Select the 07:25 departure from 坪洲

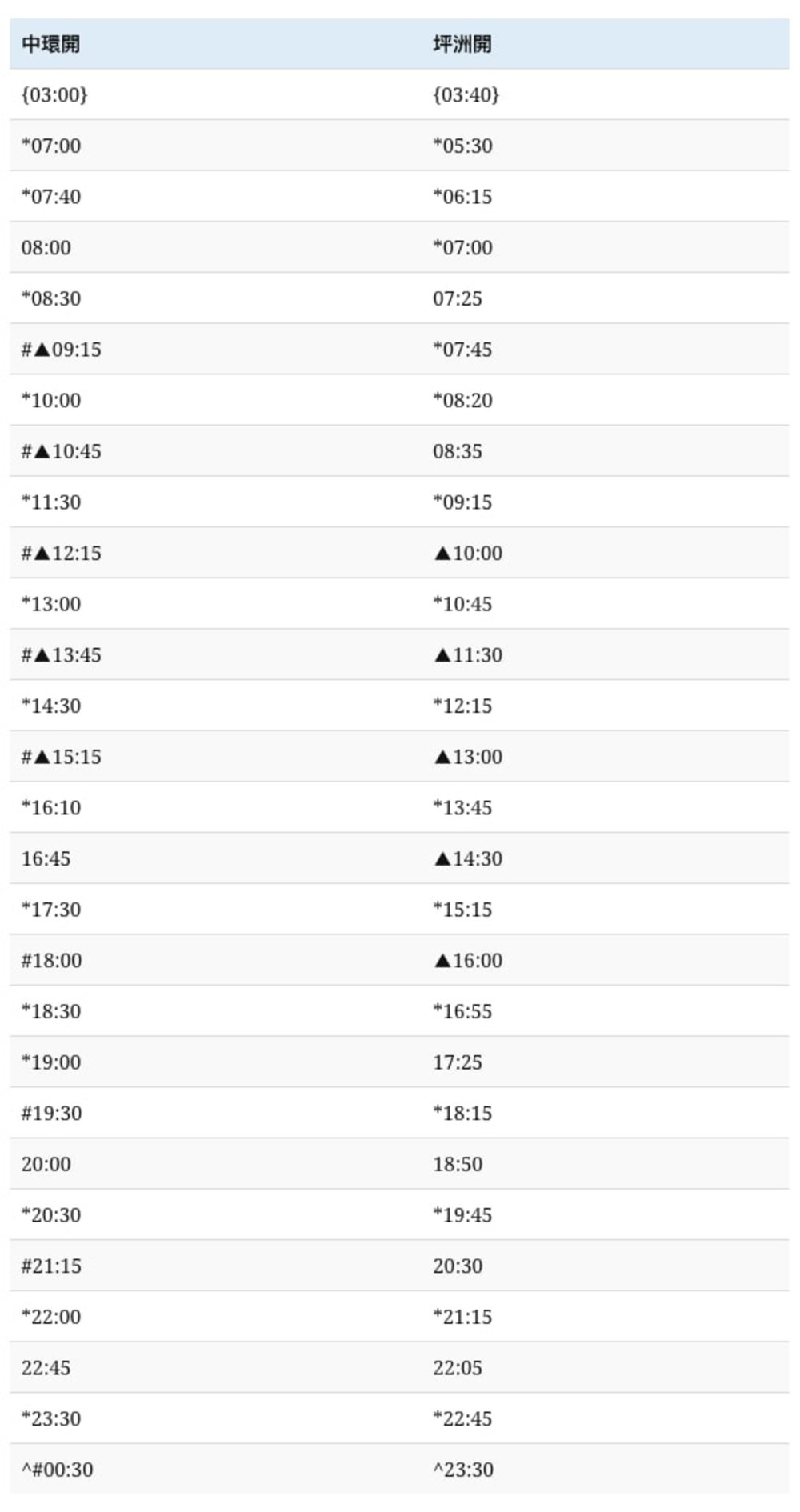(458, 298)
